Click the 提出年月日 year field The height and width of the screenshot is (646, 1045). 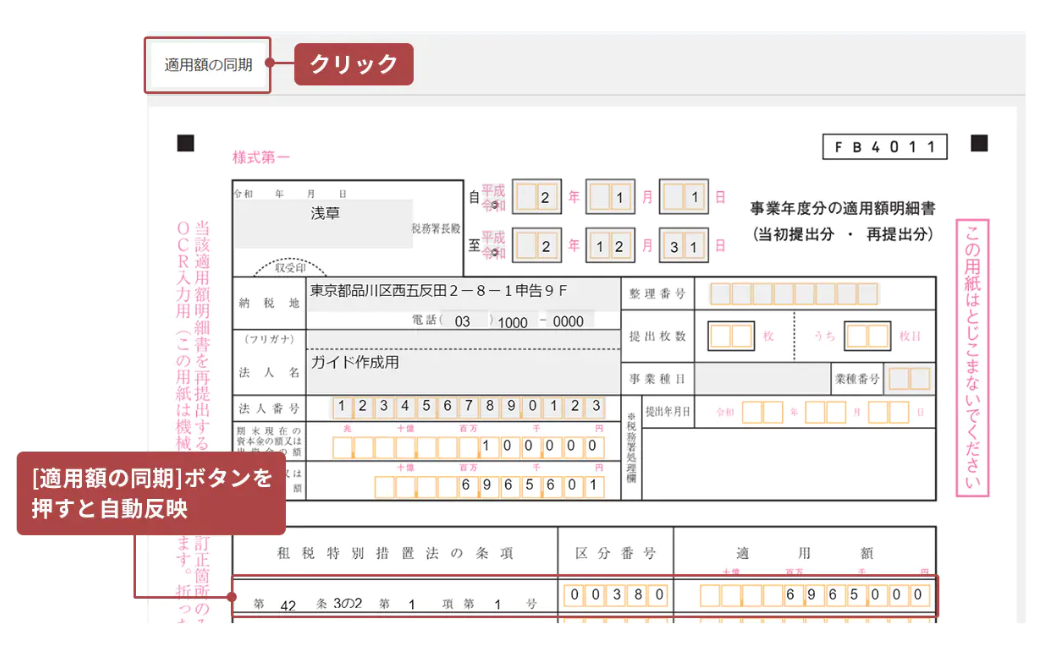762,412
